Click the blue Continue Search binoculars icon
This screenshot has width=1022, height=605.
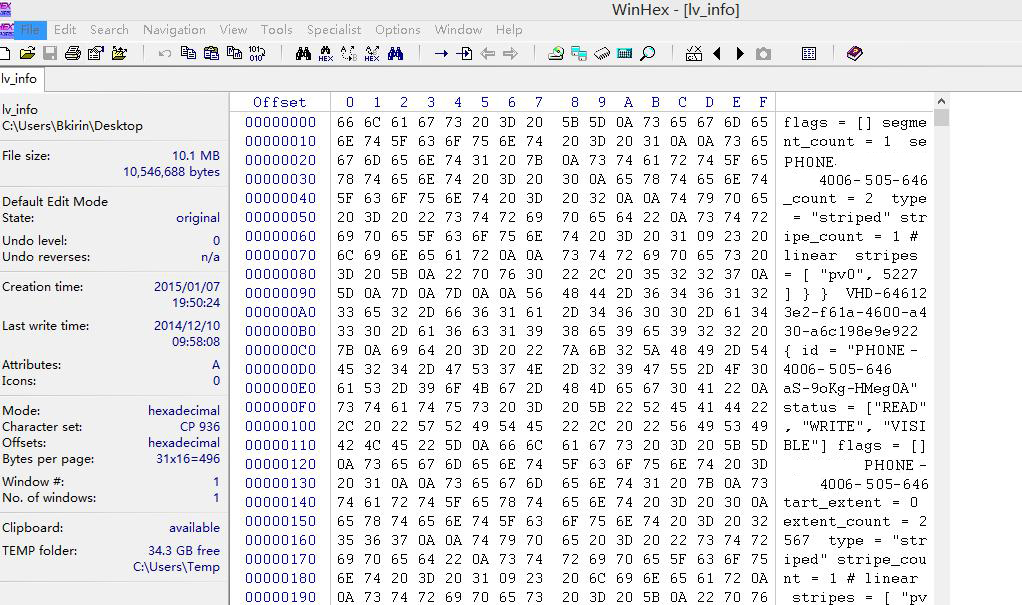pos(395,53)
